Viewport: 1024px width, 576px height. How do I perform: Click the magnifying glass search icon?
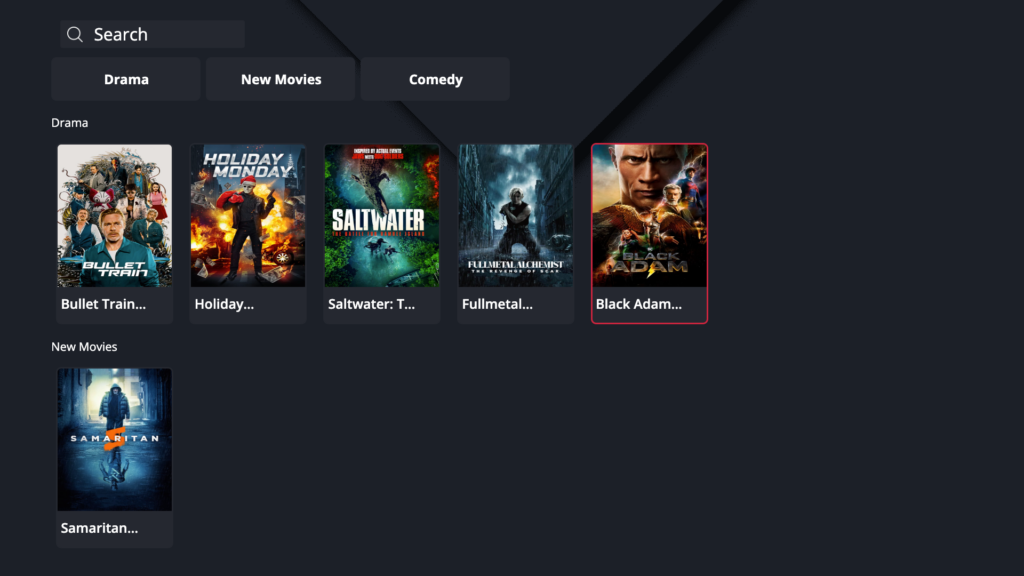click(75, 35)
